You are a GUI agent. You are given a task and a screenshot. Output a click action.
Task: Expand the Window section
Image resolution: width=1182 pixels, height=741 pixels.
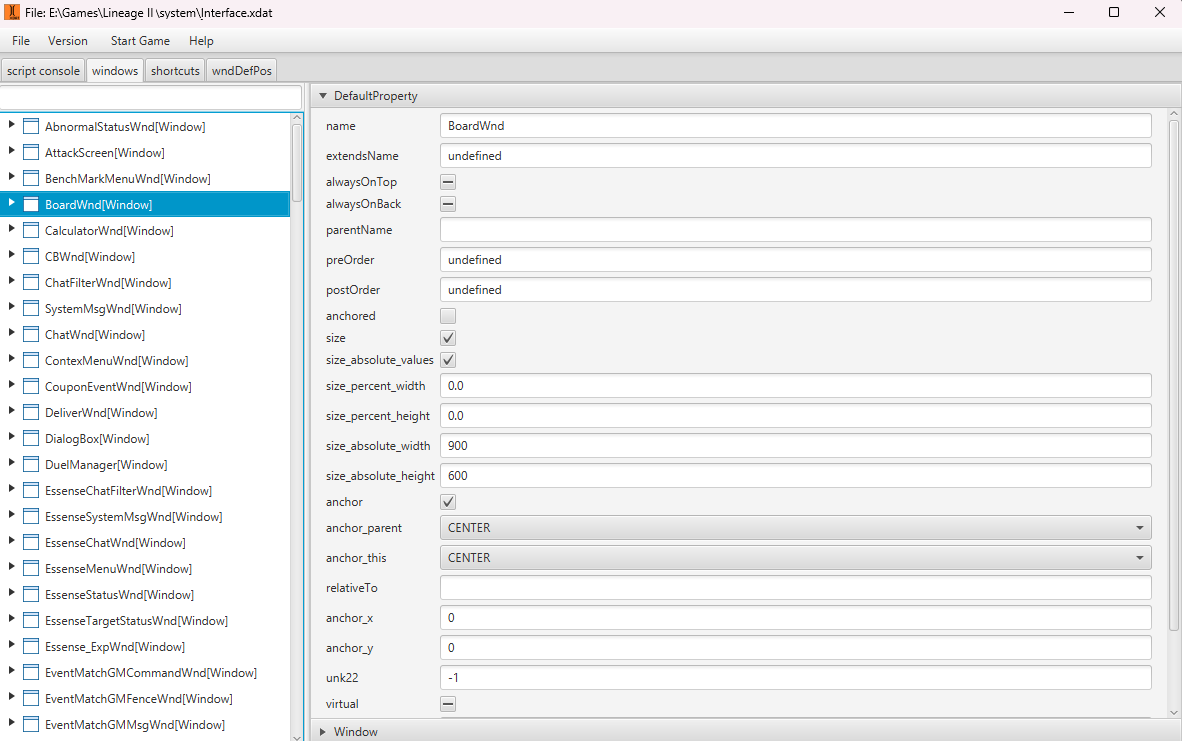coord(323,732)
